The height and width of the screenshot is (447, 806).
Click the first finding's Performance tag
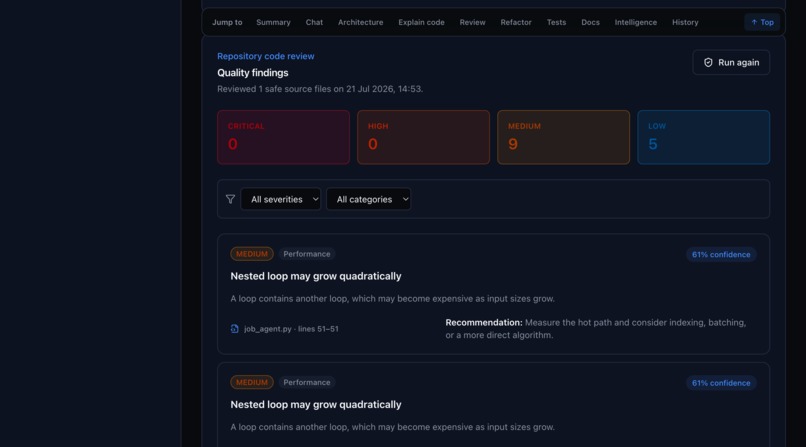[307, 254]
